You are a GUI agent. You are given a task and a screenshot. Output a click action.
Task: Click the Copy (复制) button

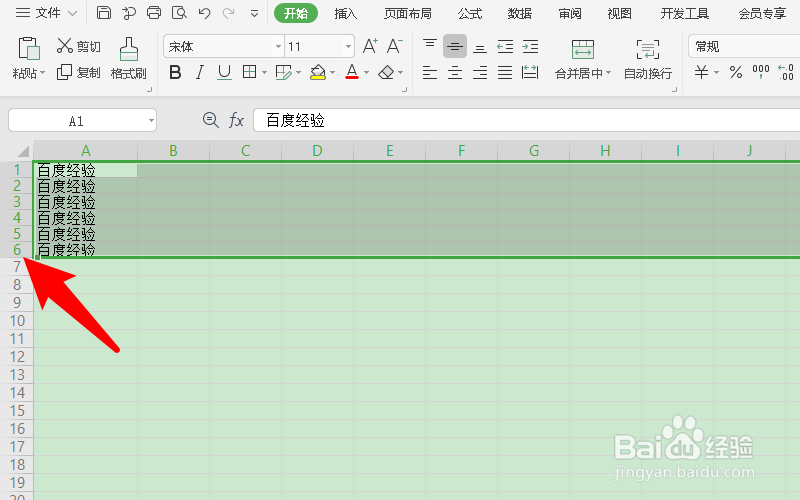point(79,72)
